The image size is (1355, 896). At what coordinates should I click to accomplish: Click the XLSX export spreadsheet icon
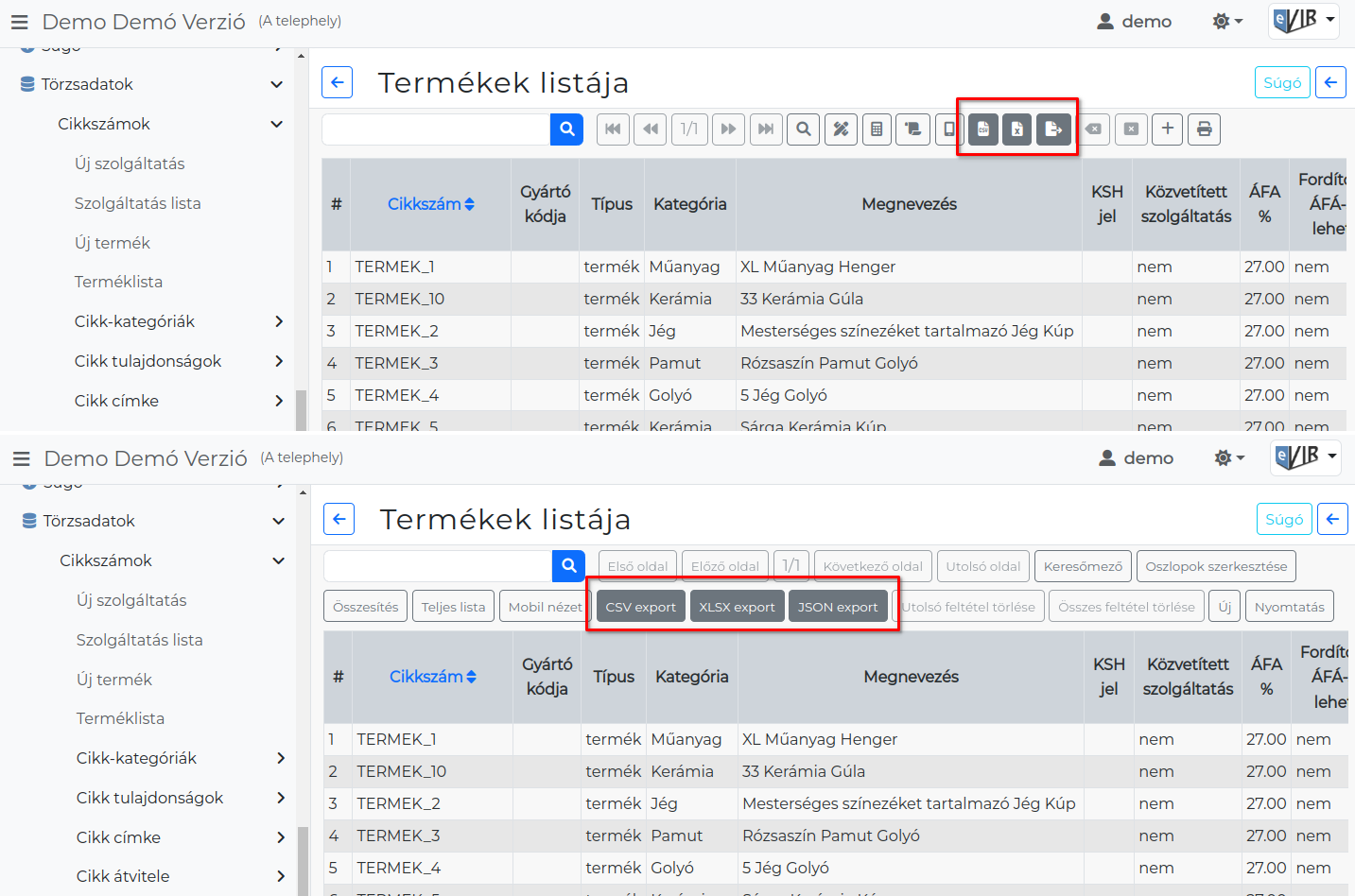(x=1017, y=129)
